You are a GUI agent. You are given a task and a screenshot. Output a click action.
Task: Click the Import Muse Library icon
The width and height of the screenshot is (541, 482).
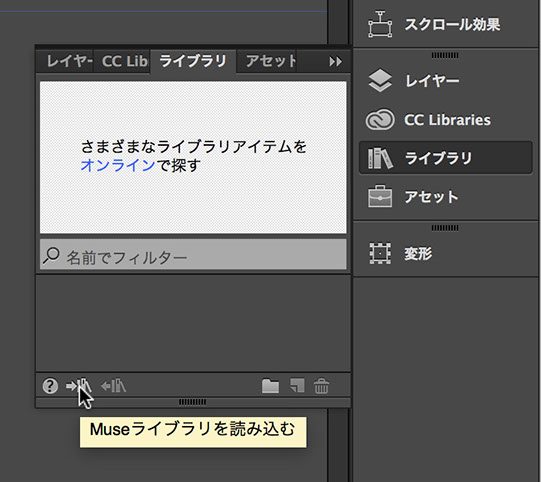[x=78, y=385]
